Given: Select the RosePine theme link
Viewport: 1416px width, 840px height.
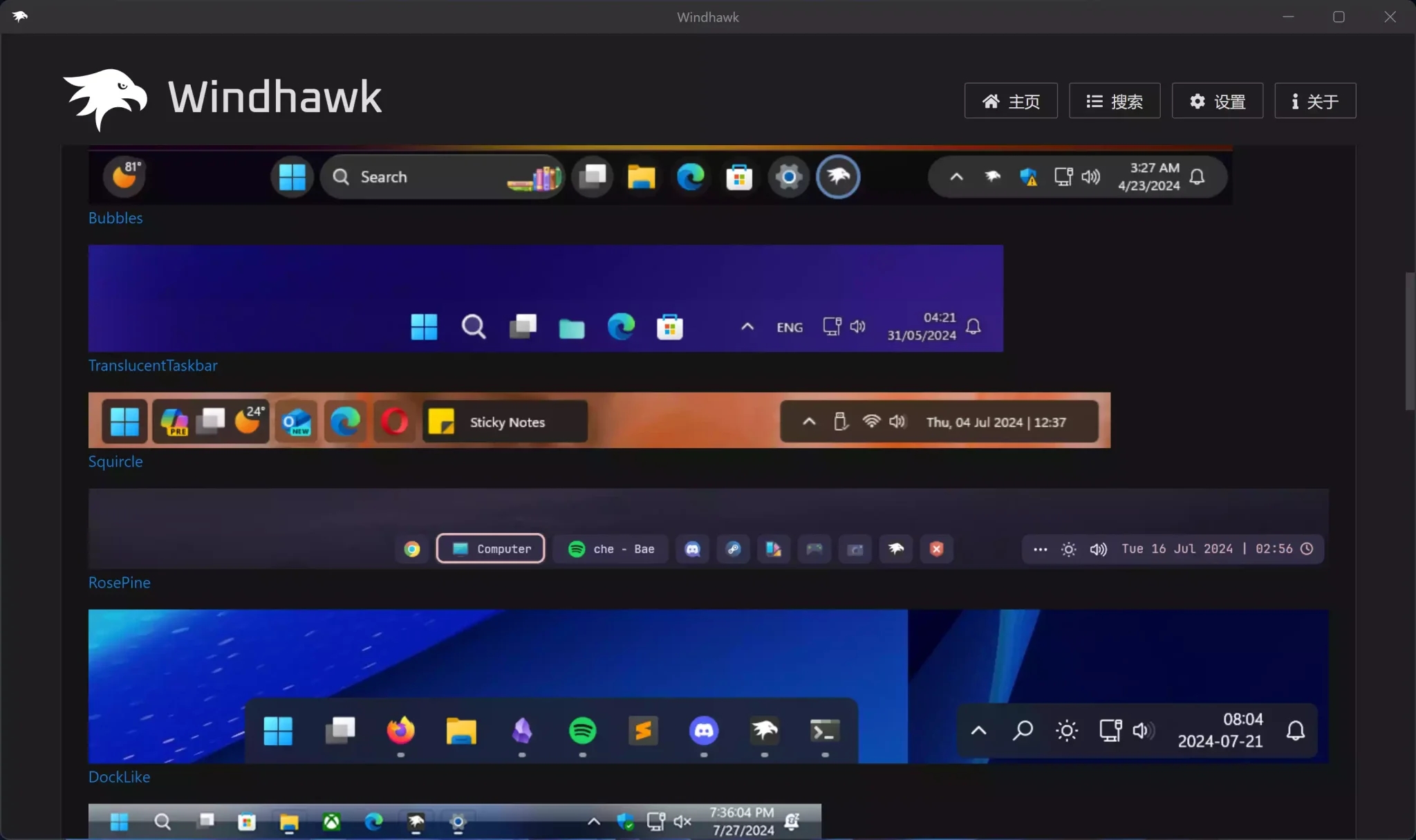Looking at the screenshot, I should (x=118, y=582).
